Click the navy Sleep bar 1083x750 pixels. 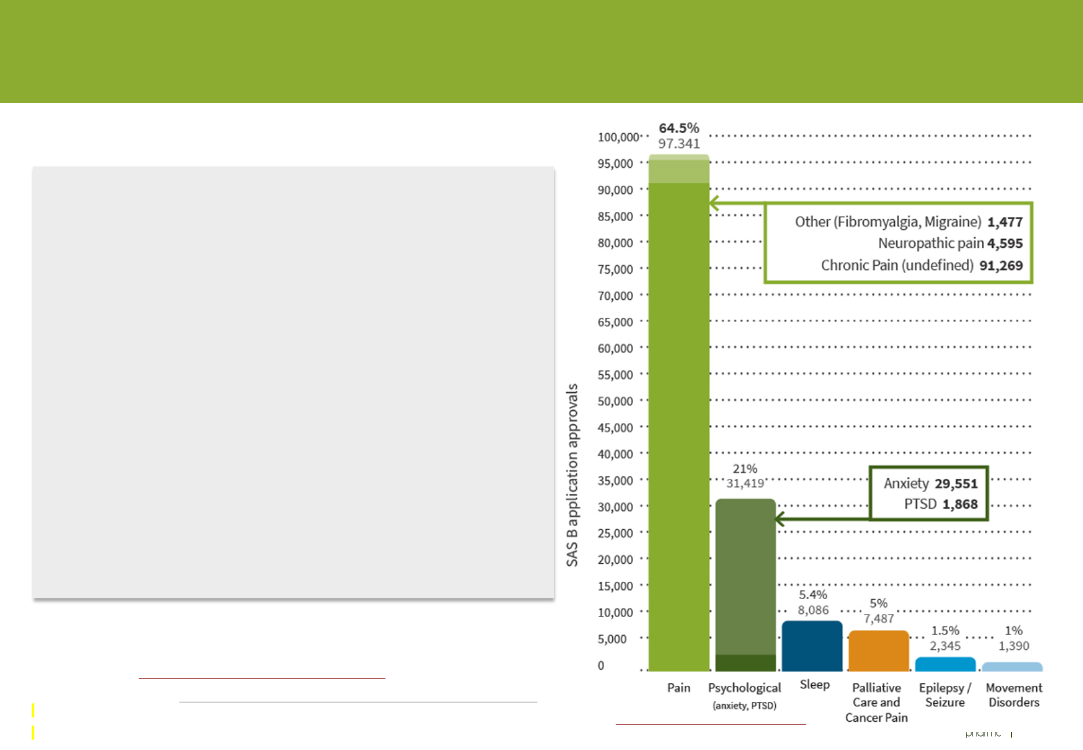(812, 646)
